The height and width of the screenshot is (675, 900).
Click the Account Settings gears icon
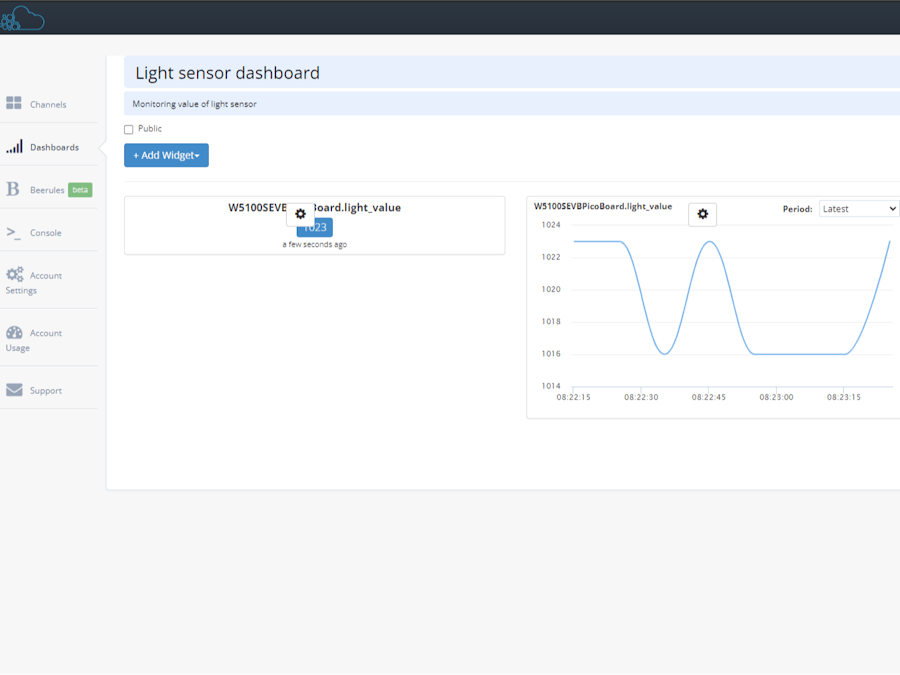point(14,275)
